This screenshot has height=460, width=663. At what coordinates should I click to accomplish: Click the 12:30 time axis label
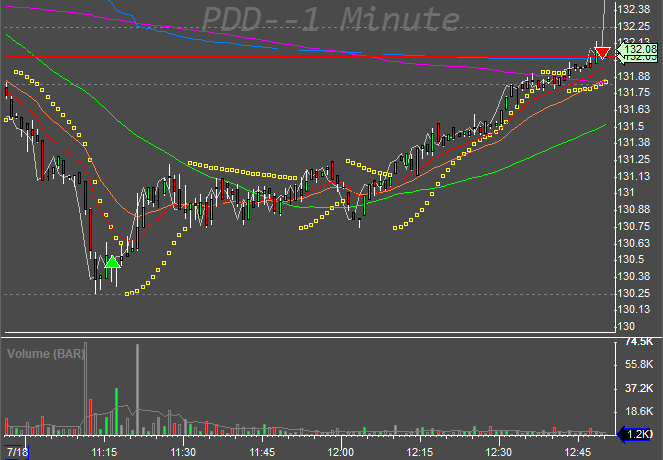(x=499, y=452)
